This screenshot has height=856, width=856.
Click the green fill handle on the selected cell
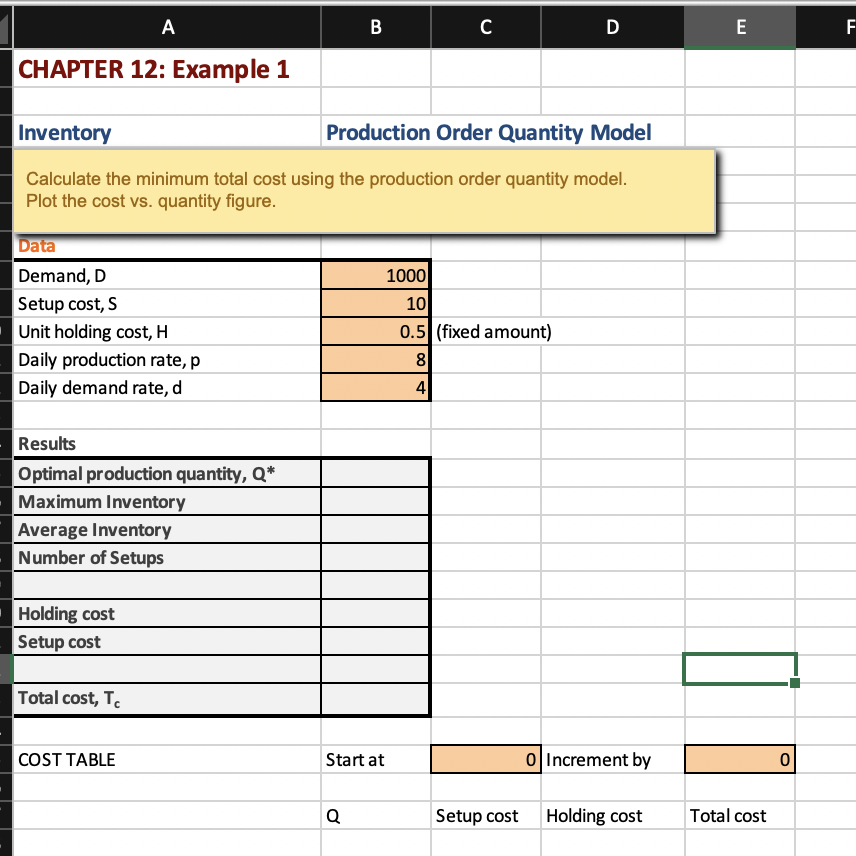pyautogui.click(x=796, y=684)
